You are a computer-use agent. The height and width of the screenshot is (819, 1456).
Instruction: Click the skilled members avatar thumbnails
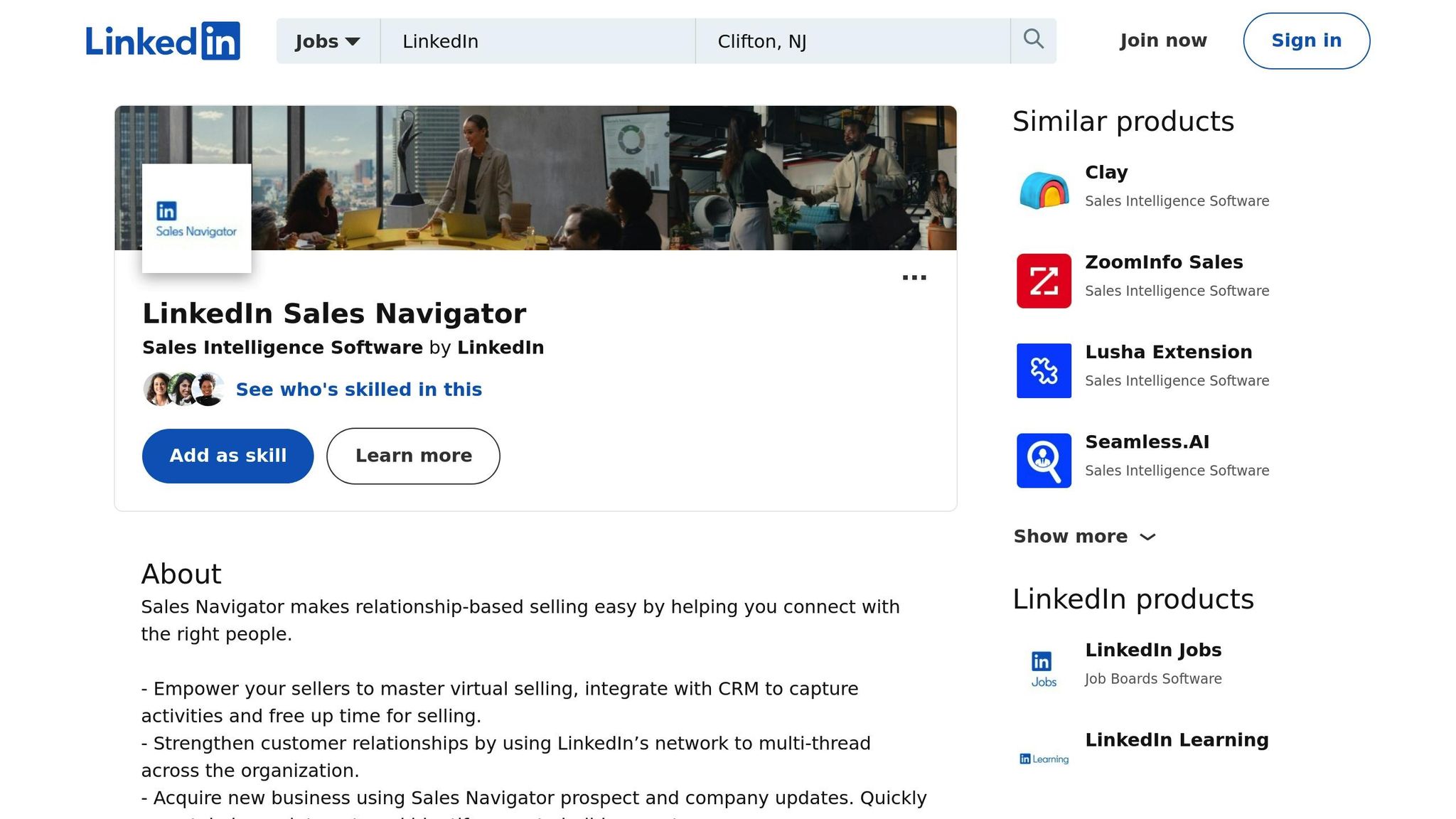[183, 389]
